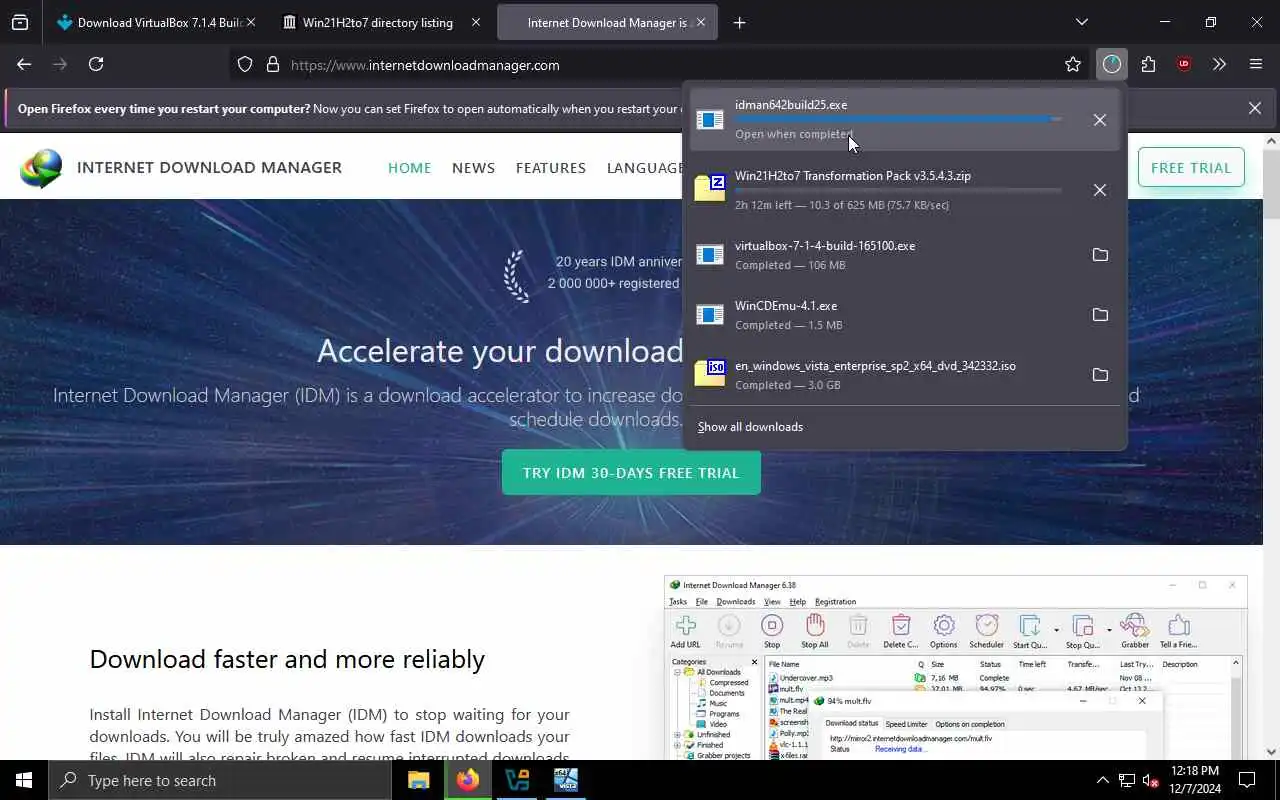Click the Win21H2to7 zip download progress bar
Viewport: 1280px width, 800px height.
(x=898, y=190)
